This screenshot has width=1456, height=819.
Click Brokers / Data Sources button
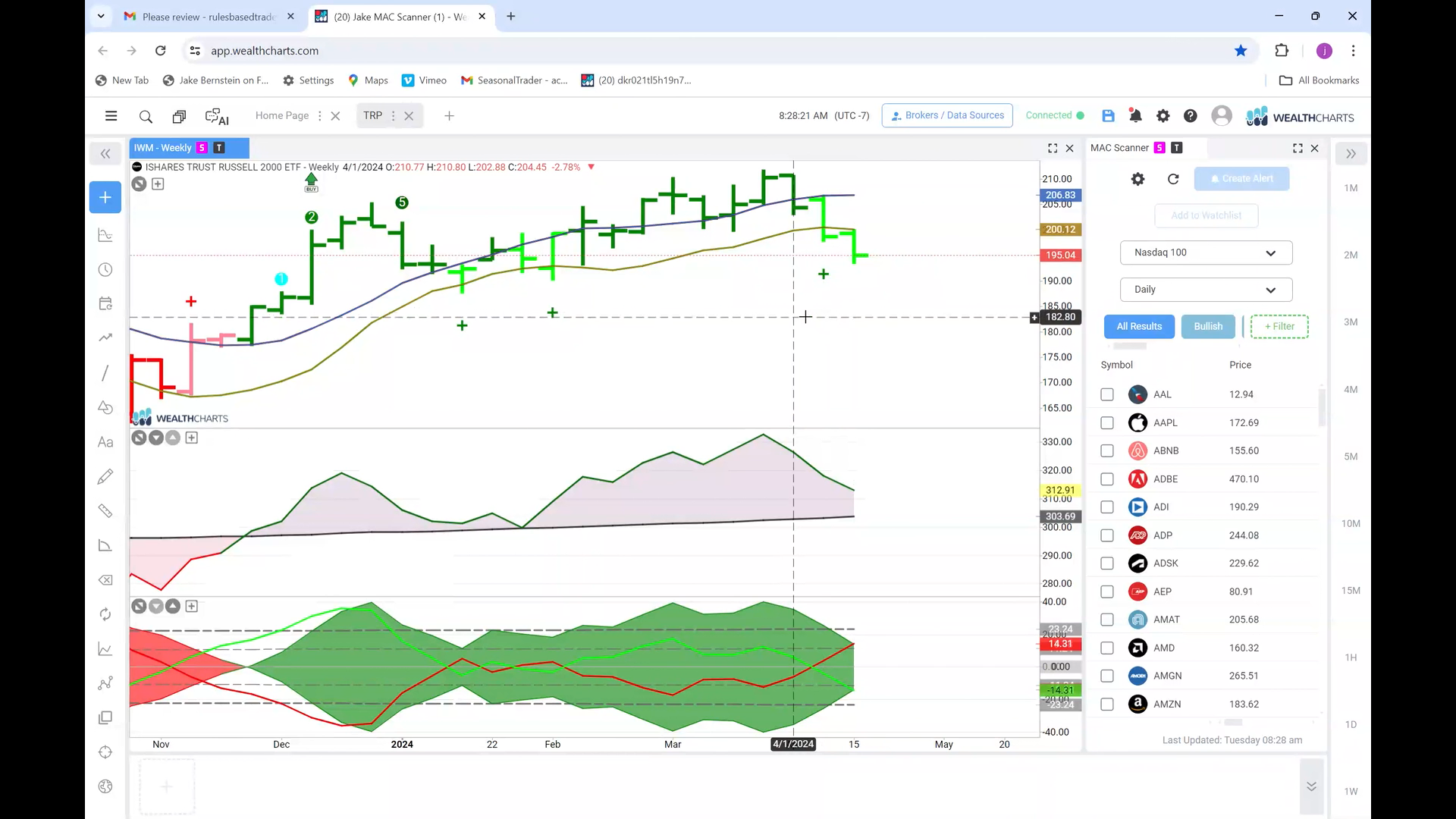tap(947, 116)
